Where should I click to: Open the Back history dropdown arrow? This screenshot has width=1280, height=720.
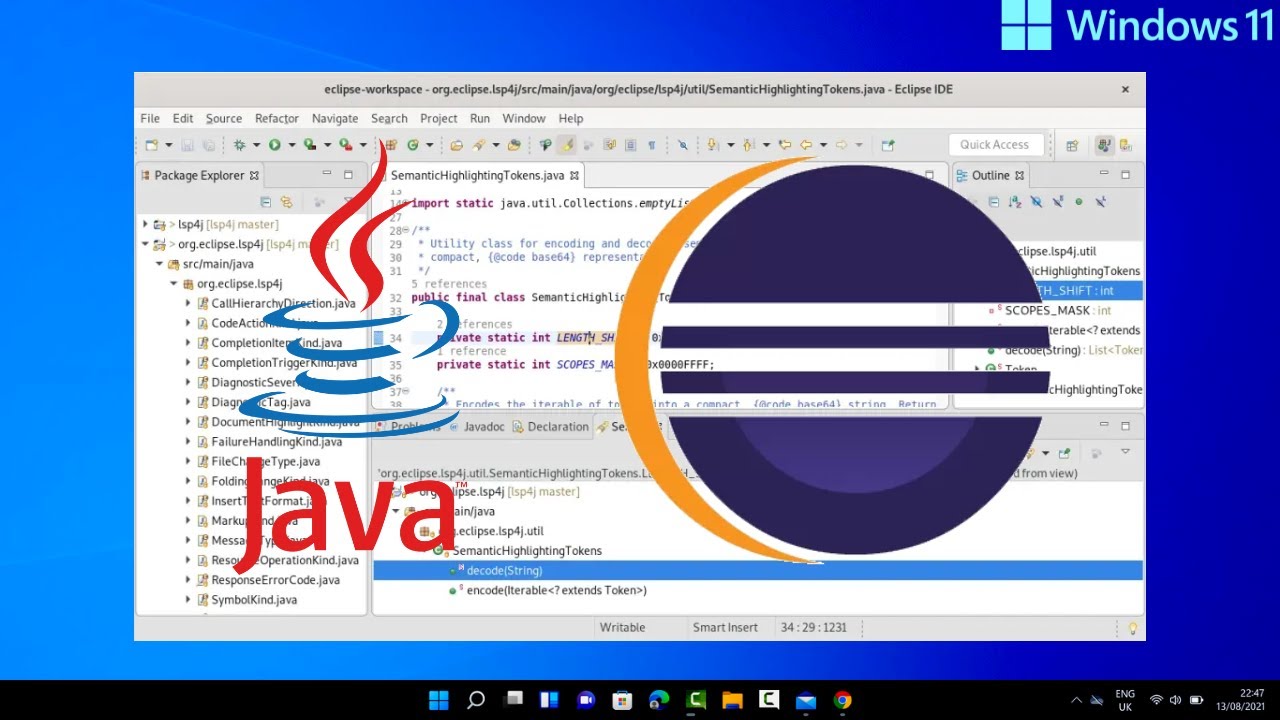click(x=823, y=145)
